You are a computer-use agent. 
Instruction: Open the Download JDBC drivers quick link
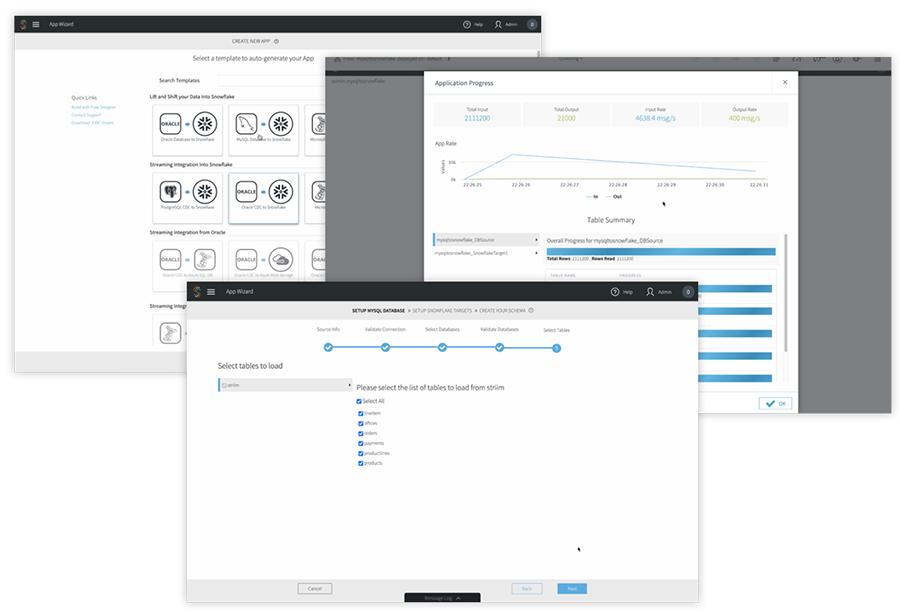pyautogui.click(x=92, y=123)
